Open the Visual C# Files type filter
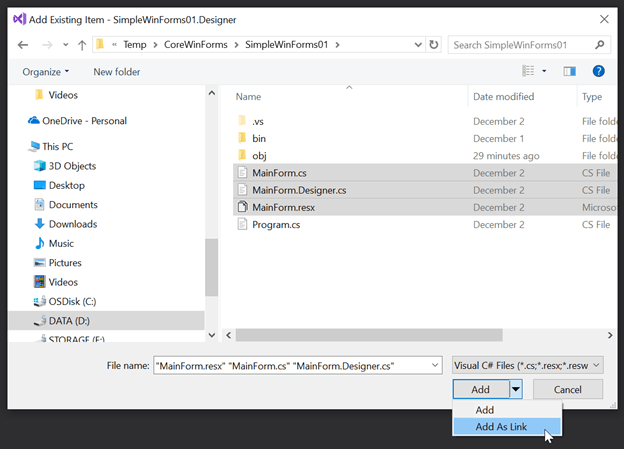 [x=528, y=365]
